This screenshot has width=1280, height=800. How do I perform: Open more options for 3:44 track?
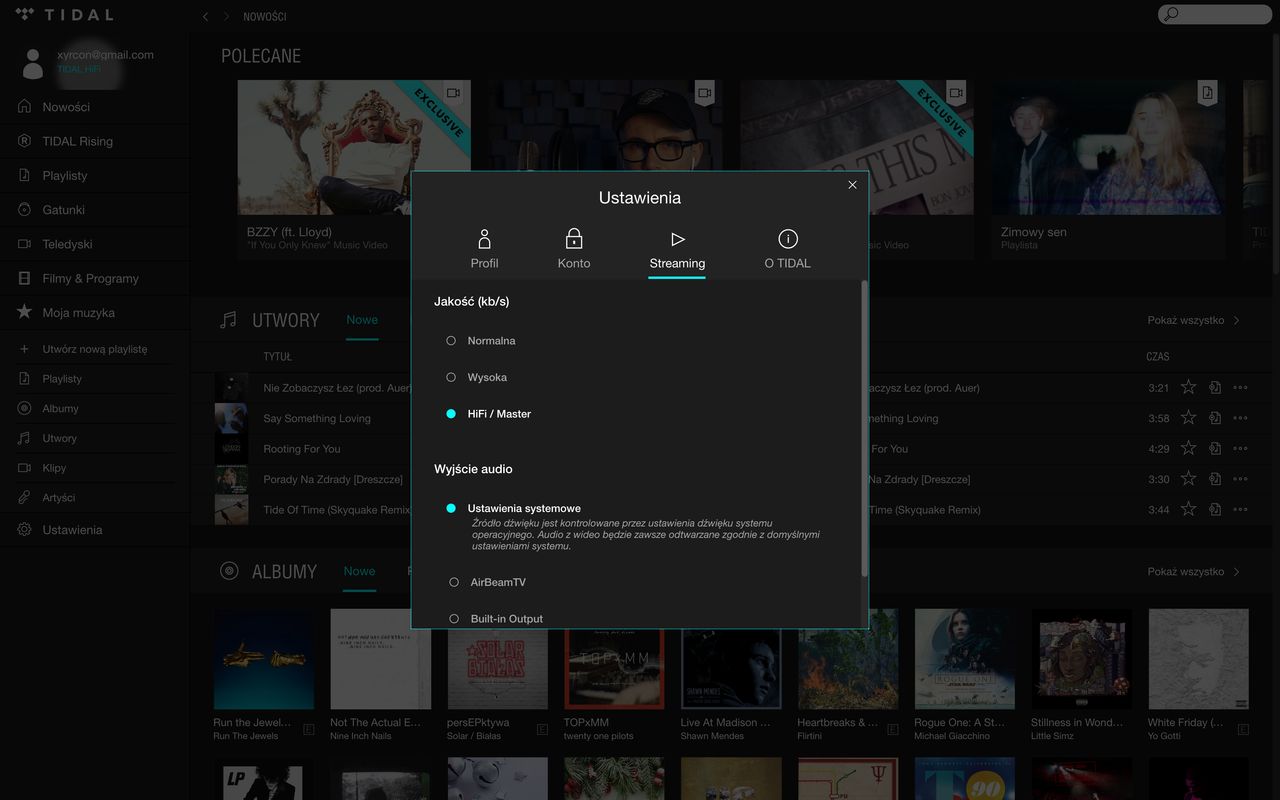[x=1241, y=510]
